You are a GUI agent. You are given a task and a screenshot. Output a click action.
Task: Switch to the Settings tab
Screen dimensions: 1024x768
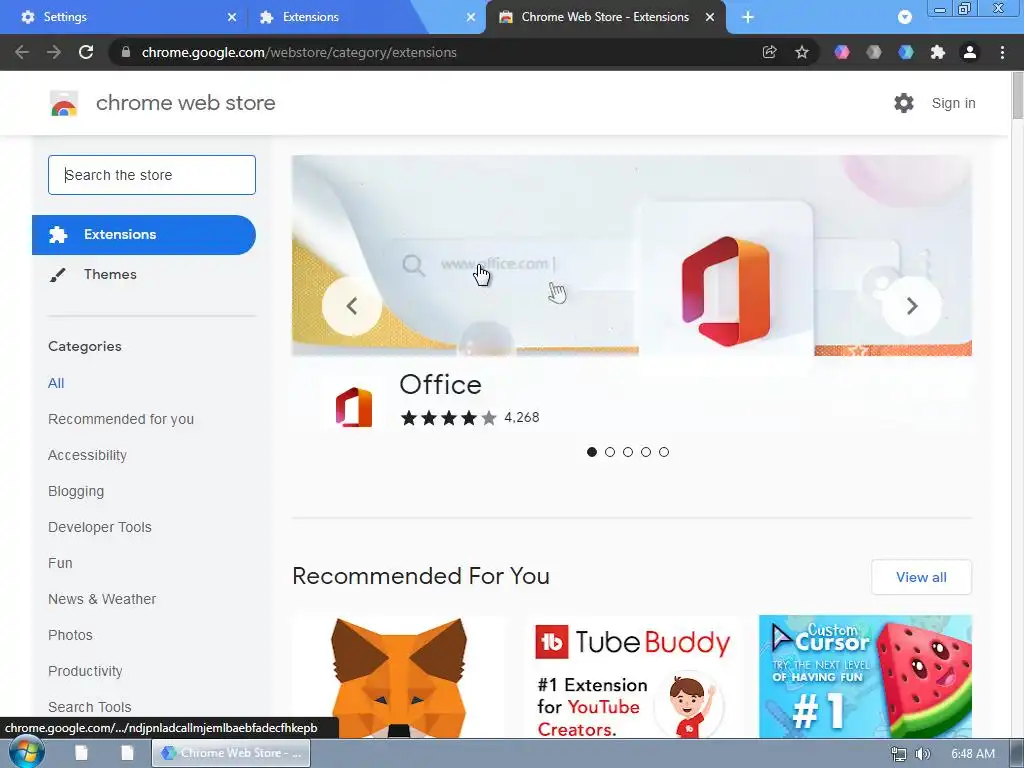coord(124,17)
